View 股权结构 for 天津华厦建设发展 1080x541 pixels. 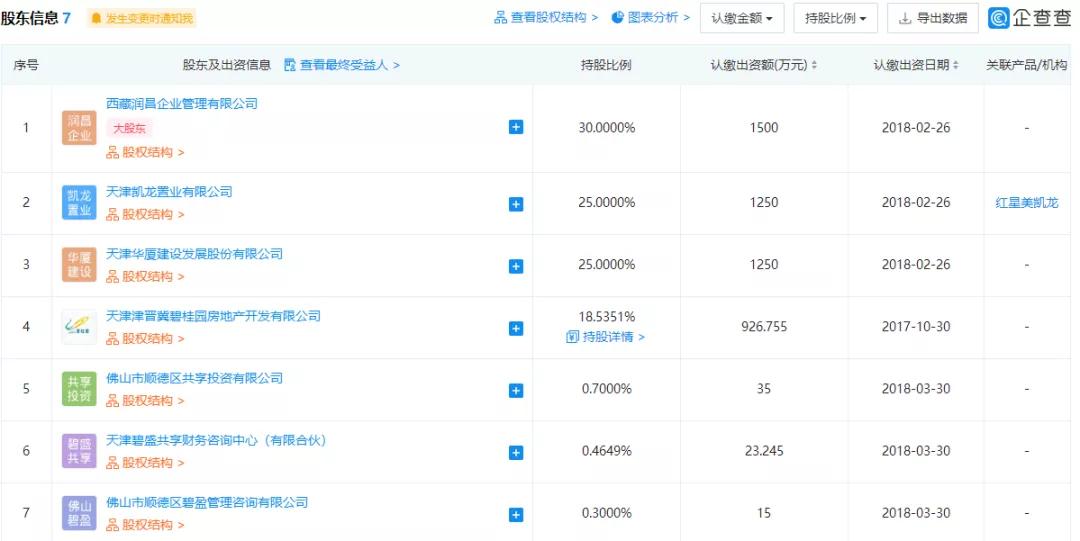pos(145,276)
